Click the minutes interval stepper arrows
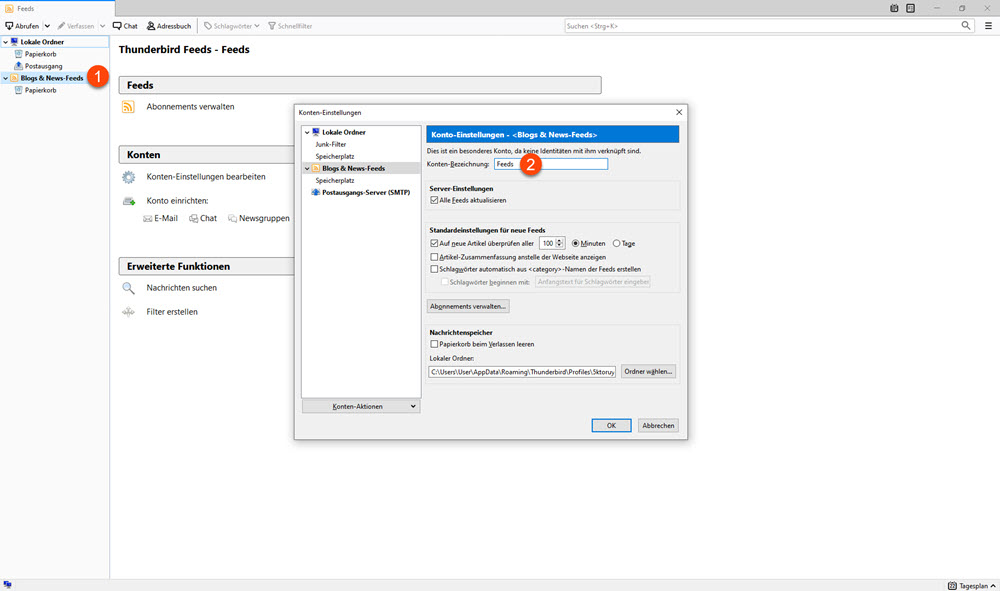The height and width of the screenshot is (591, 1000). [560, 243]
